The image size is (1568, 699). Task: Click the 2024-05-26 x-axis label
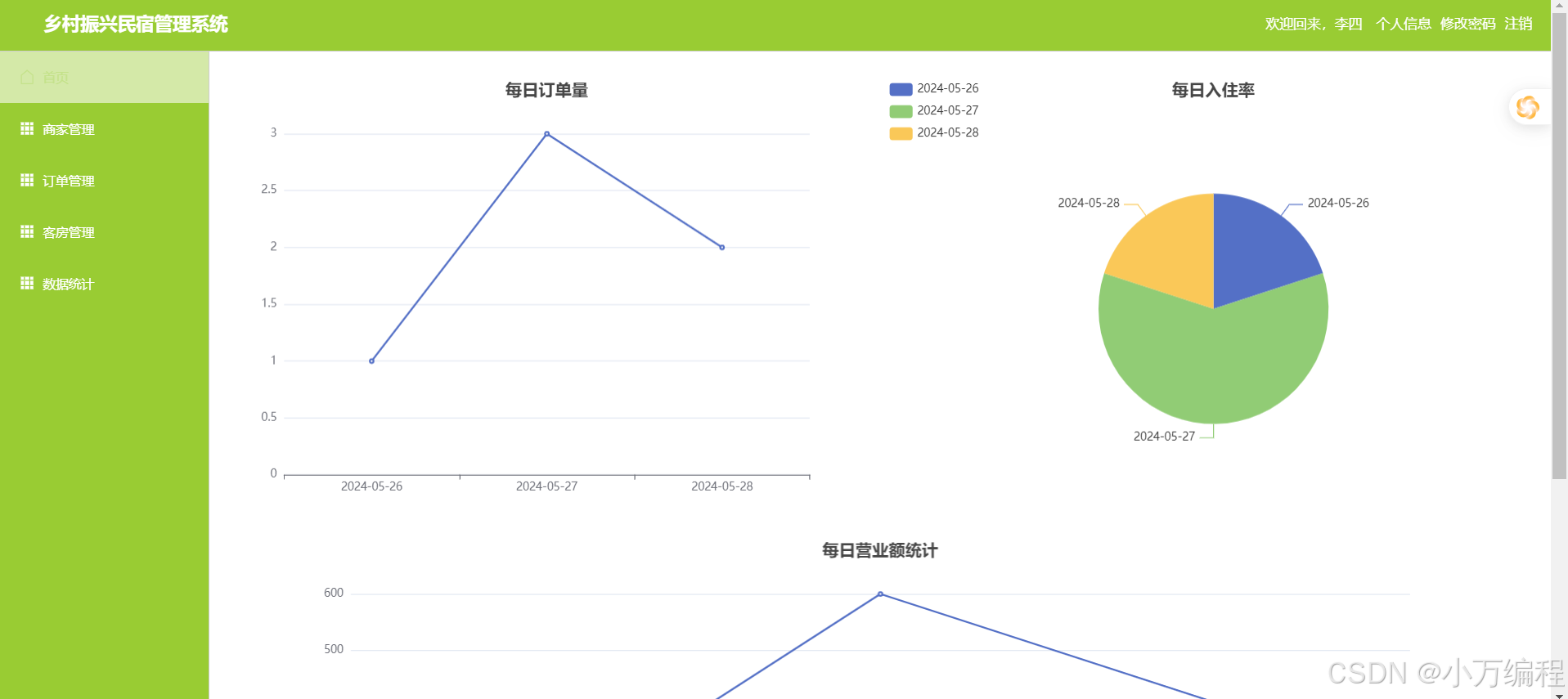[x=371, y=486]
